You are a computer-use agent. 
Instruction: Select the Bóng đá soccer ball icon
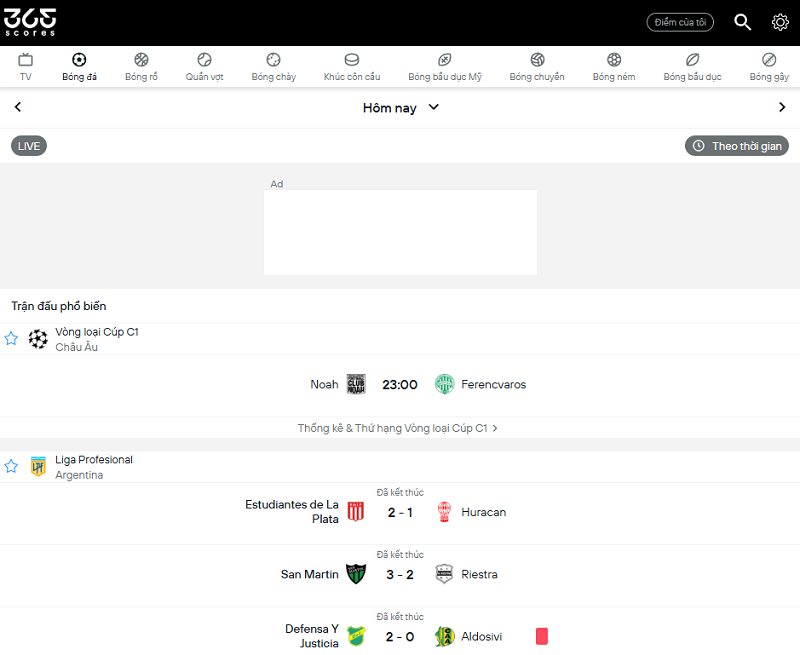click(79, 60)
